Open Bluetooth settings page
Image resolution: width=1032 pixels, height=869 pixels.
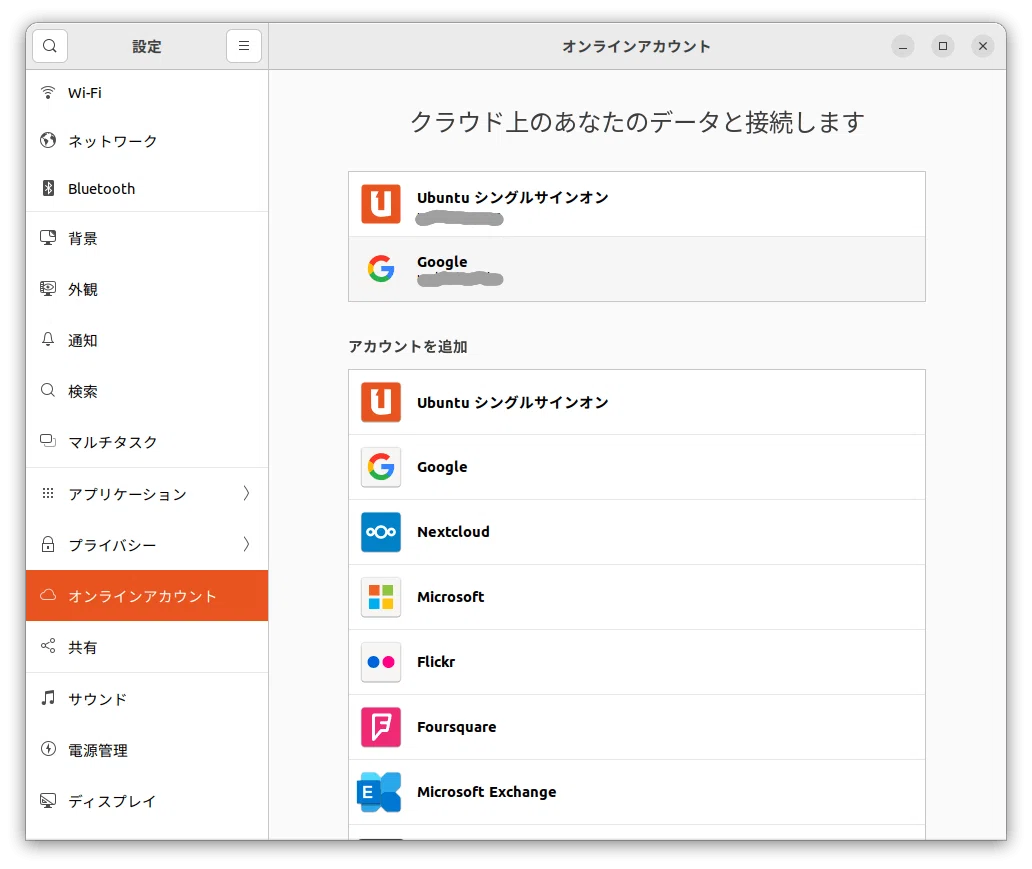pos(147,188)
